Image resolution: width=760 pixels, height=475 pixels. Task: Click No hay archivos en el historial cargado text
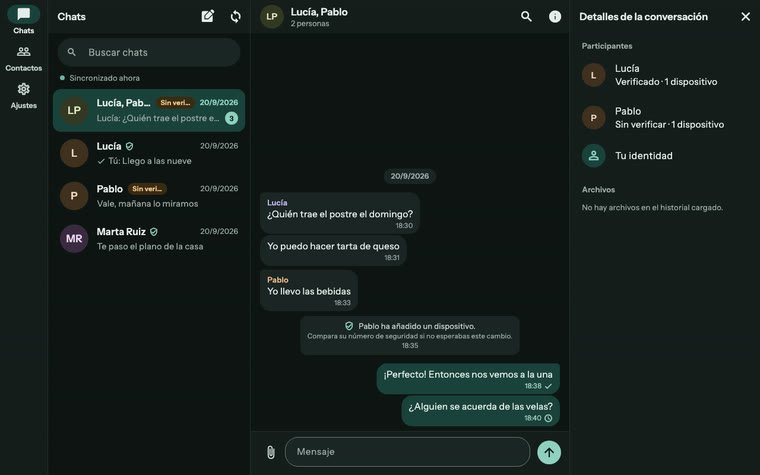pos(652,207)
